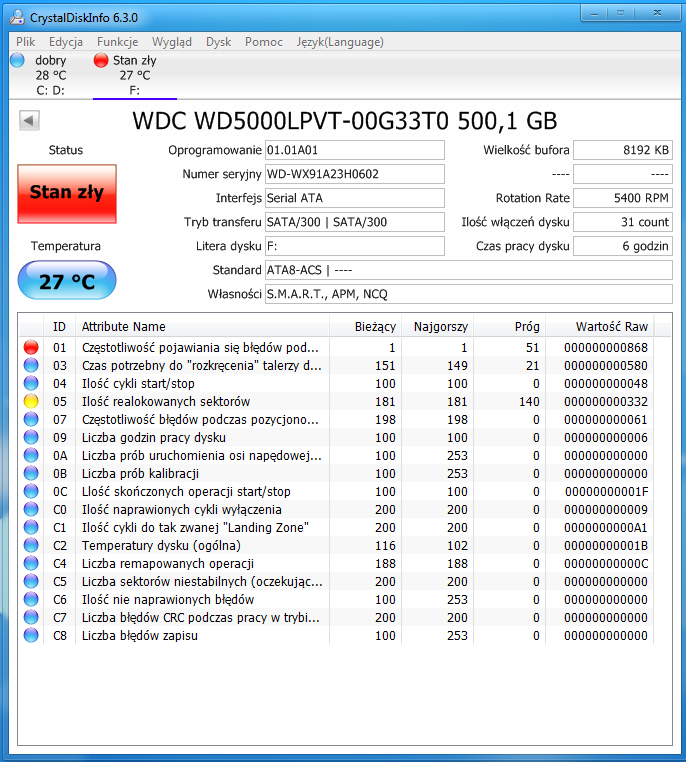Select row 'Ilość cykli start/stop'

tap(336, 383)
